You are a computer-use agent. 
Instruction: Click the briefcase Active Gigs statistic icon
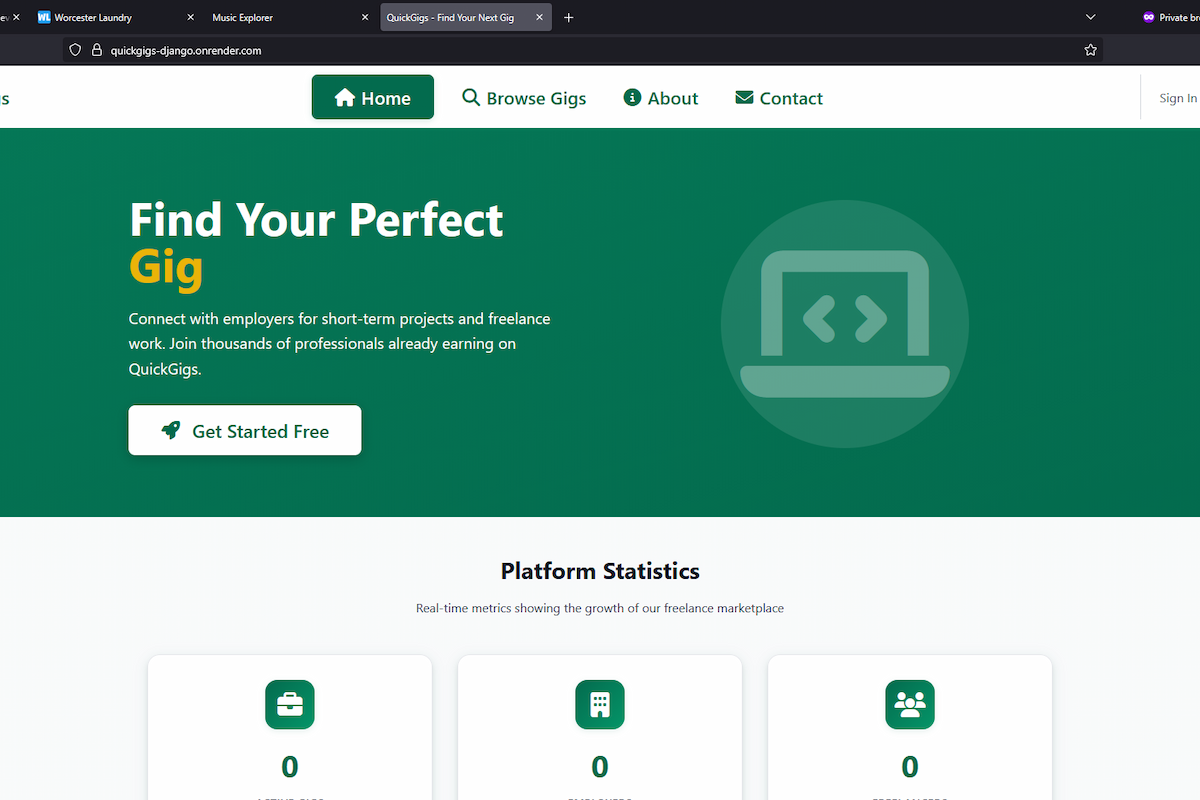(289, 704)
